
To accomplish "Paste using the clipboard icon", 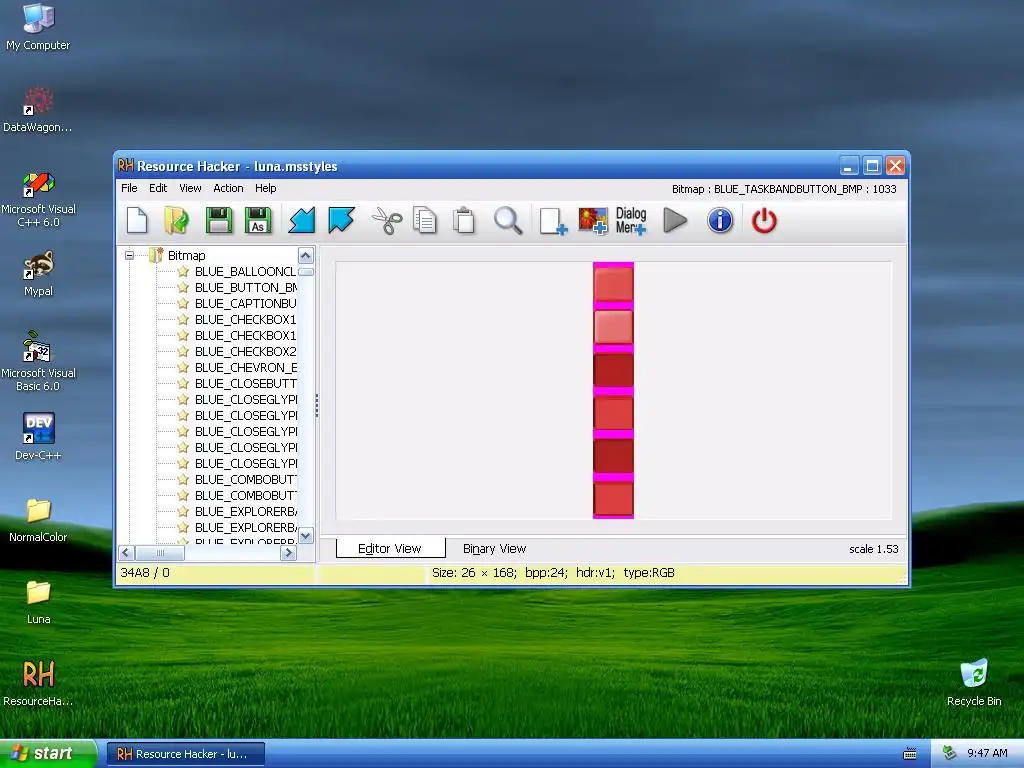I will (464, 221).
